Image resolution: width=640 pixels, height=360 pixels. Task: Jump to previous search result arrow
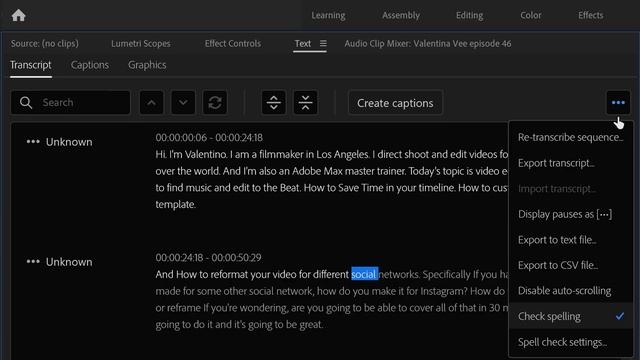pos(151,102)
